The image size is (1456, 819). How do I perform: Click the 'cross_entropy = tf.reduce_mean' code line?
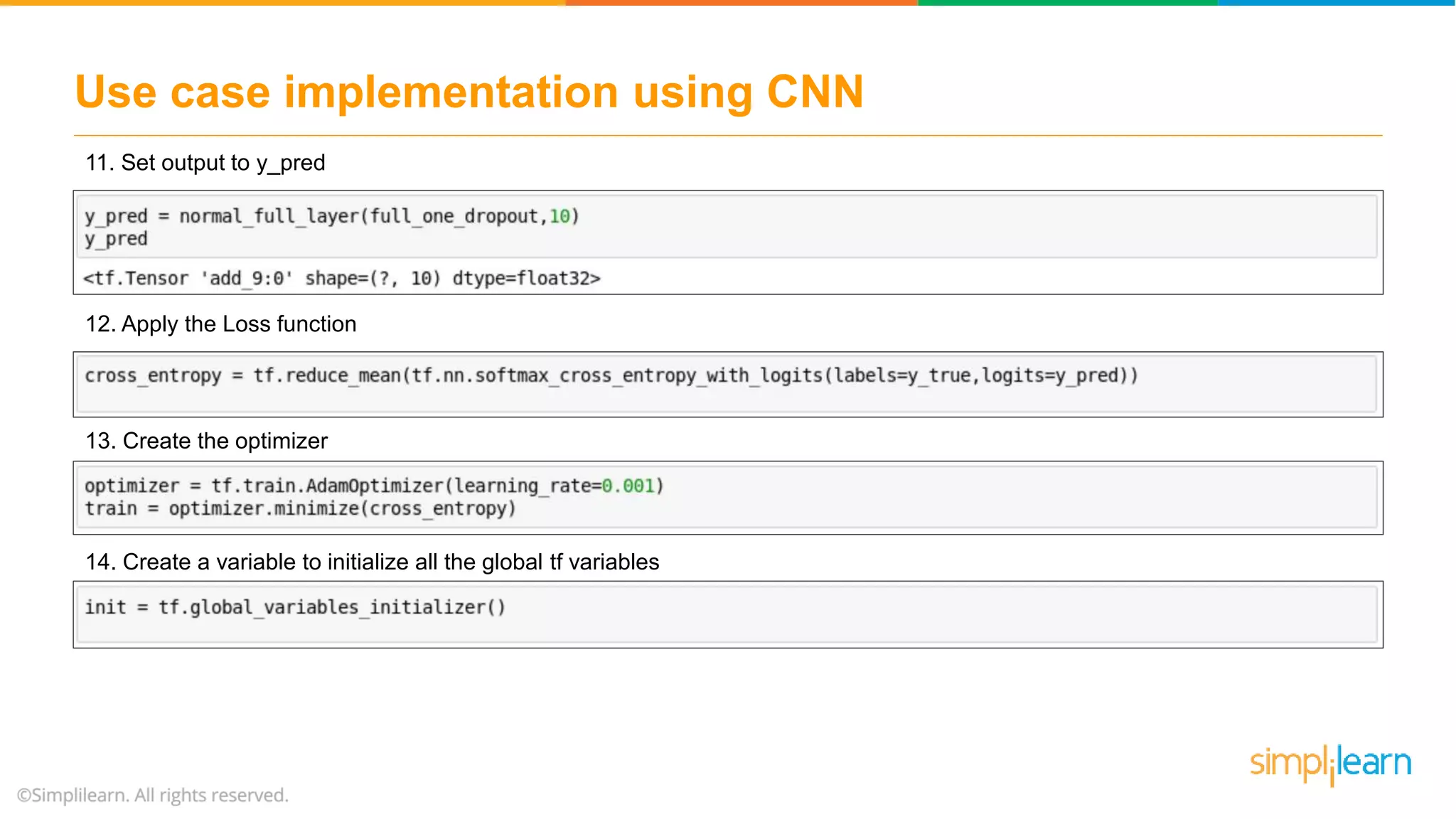[x=611, y=375]
